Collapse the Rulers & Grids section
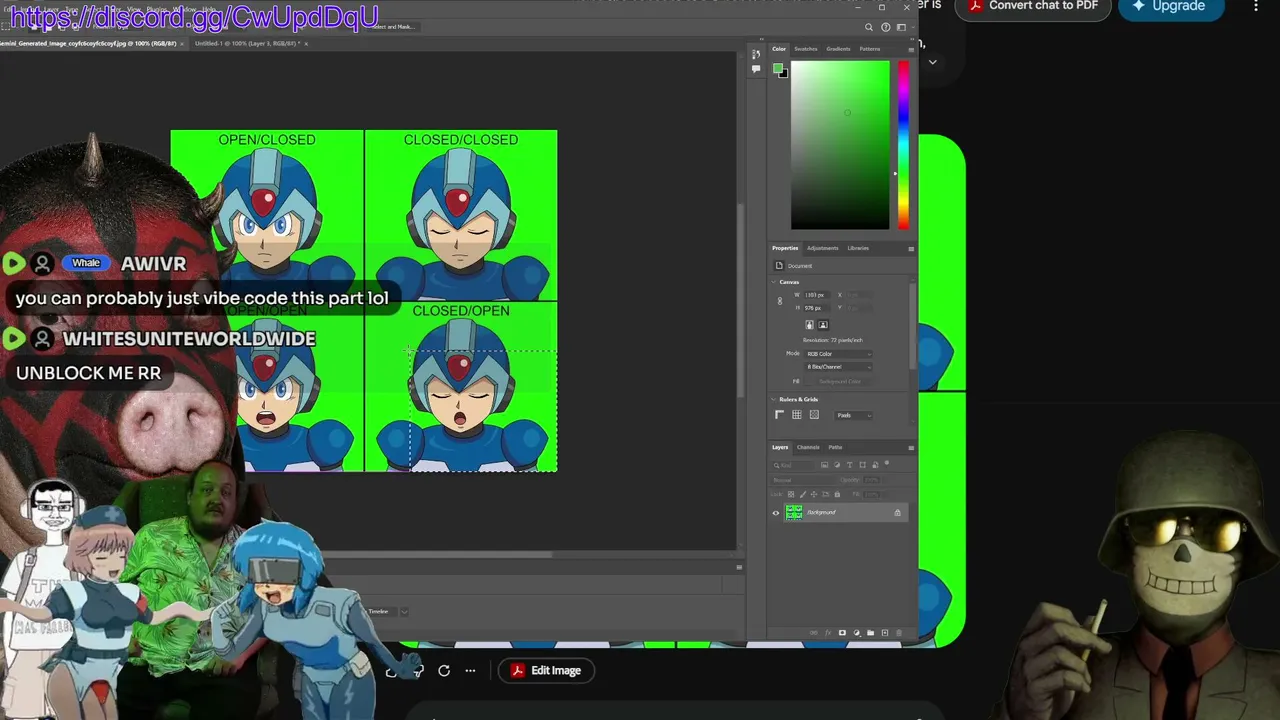 coord(775,400)
